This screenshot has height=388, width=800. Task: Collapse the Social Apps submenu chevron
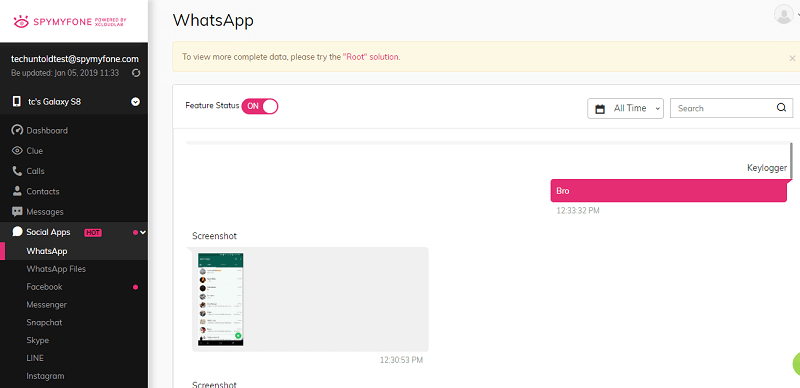pos(143,232)
